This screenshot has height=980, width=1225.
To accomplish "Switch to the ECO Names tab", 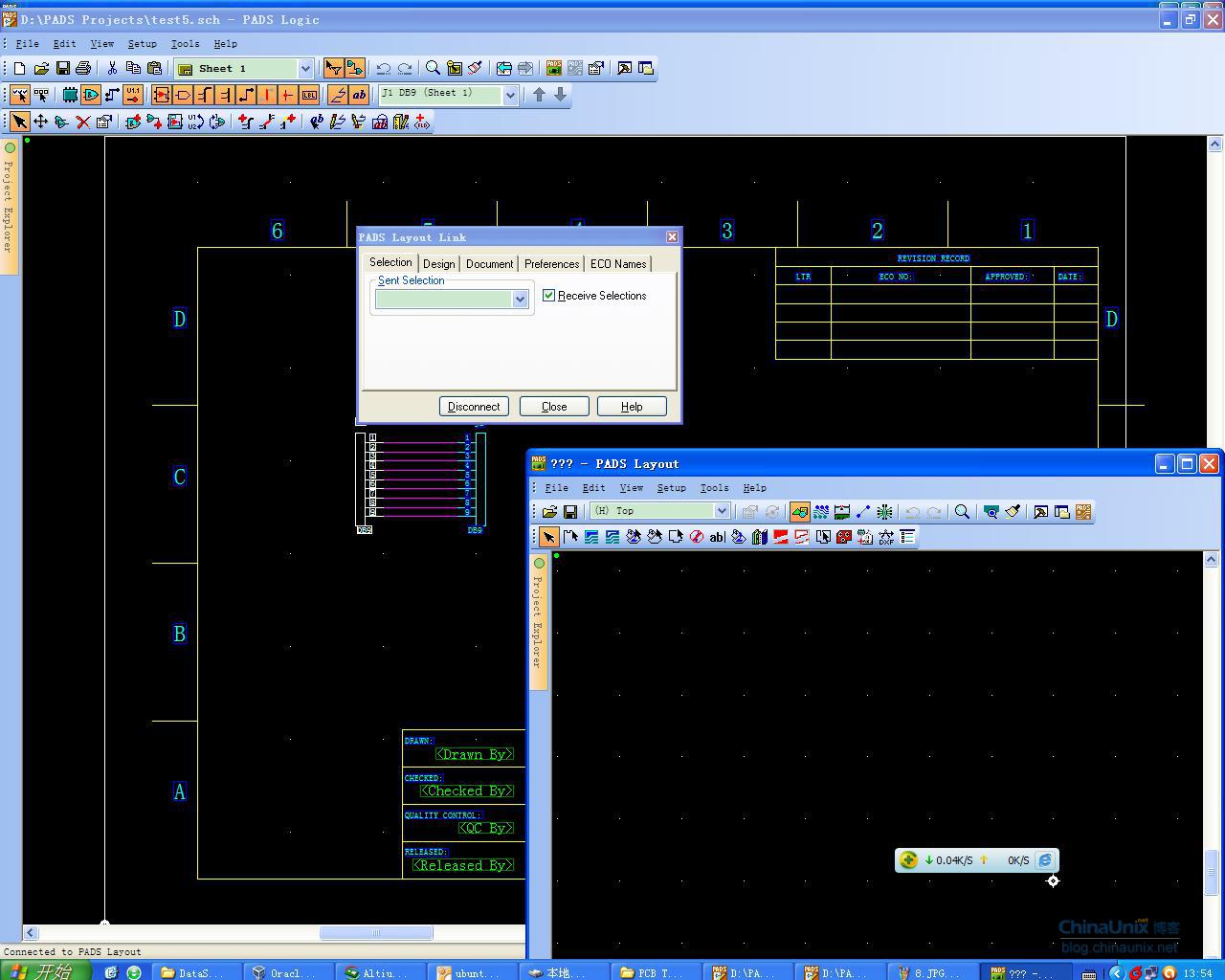I will pos(617,264).
